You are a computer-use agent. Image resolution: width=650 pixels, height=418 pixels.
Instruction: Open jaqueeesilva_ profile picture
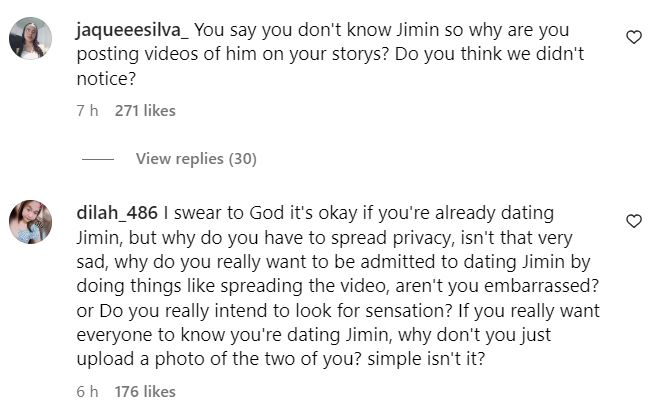(30, 39)
